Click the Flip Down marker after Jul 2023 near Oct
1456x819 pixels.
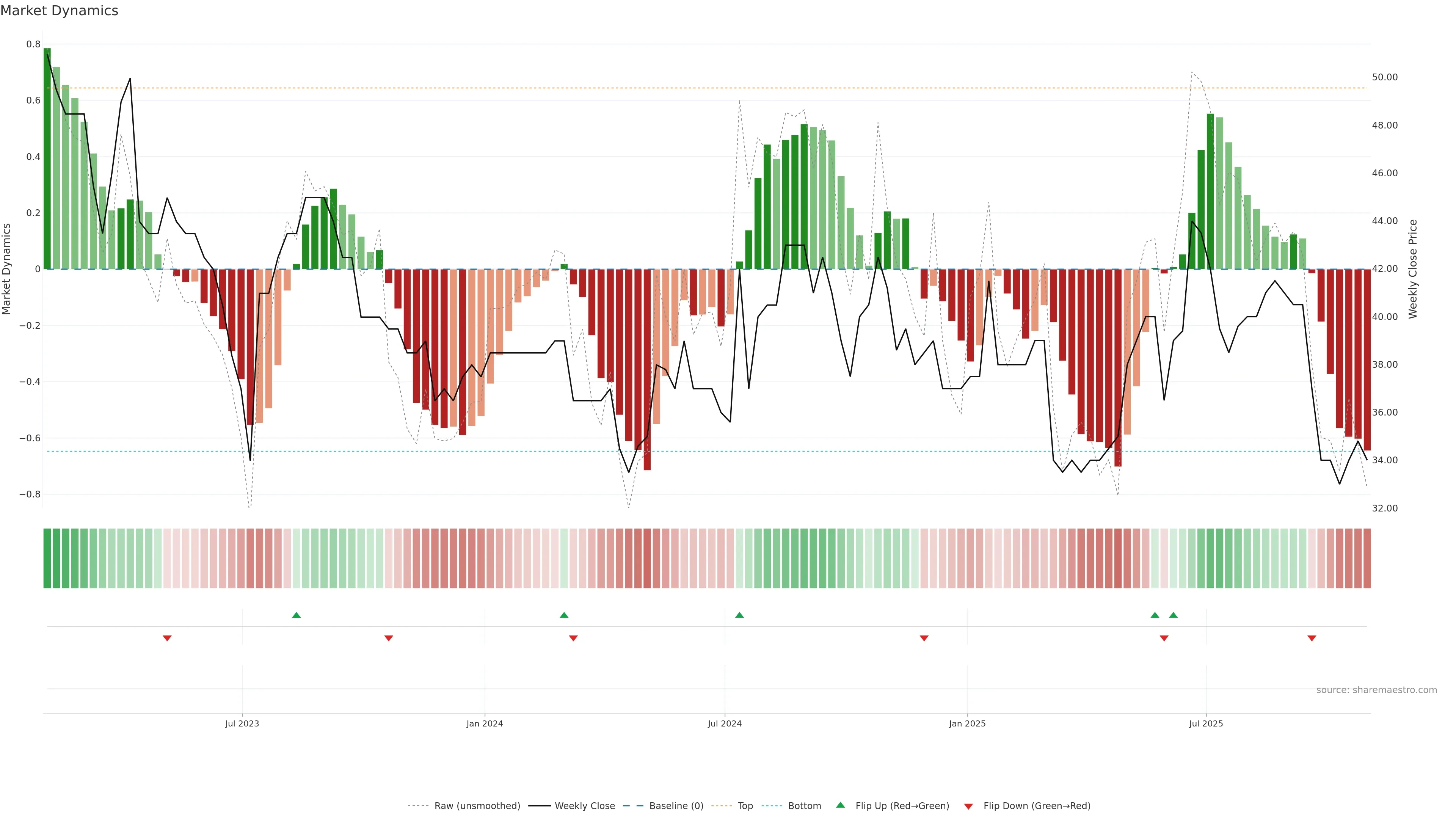388,638
